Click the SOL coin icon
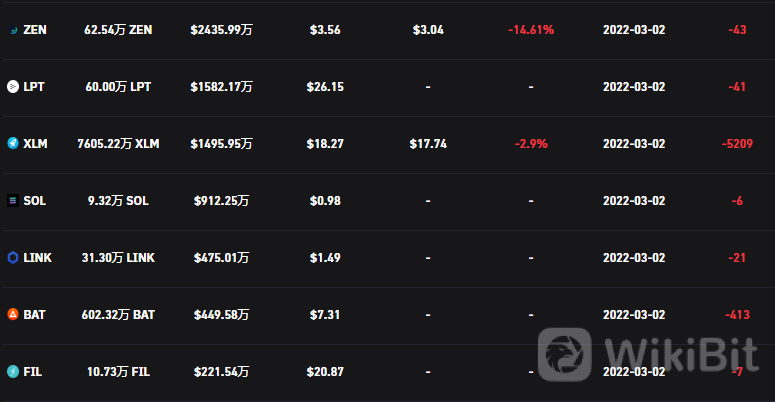 13,201
